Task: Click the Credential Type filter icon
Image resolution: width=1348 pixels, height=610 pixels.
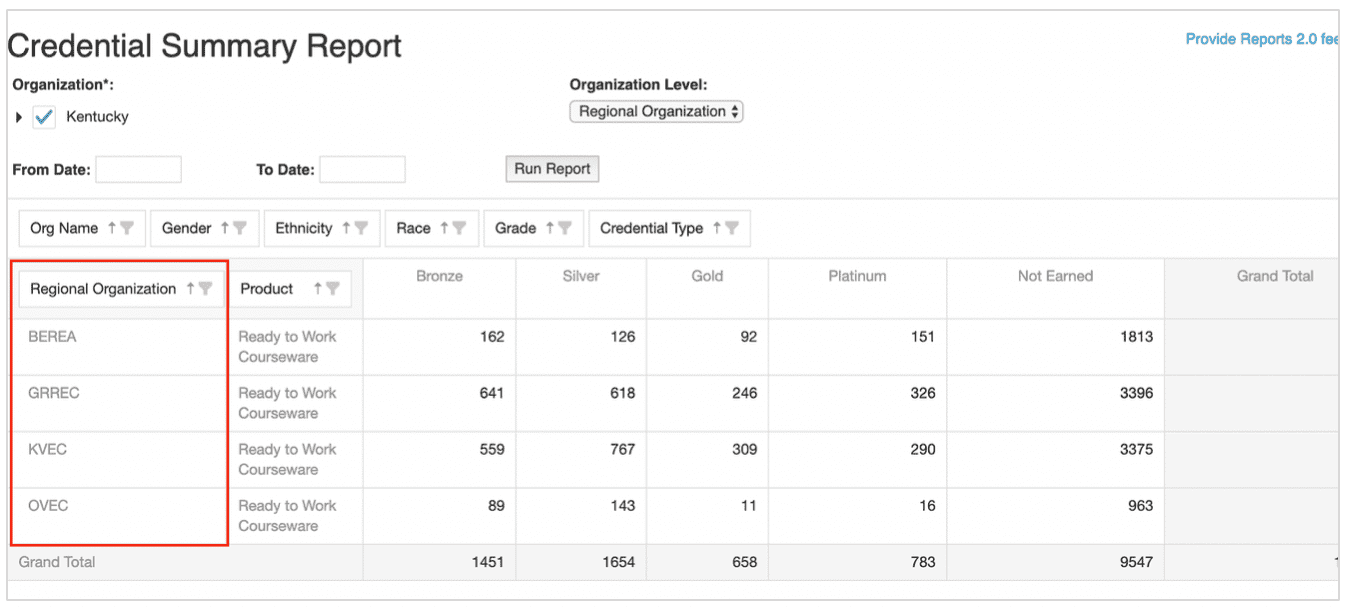Action: (x=732, y=229)
